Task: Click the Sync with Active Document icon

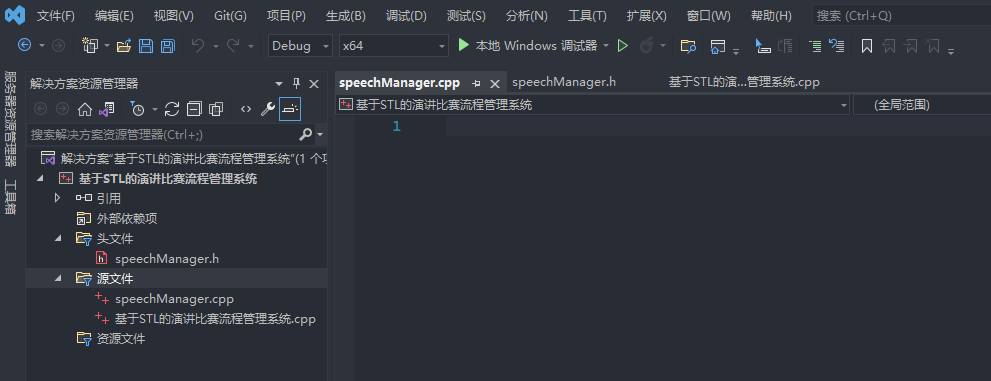Action: (x=172, y=109)
